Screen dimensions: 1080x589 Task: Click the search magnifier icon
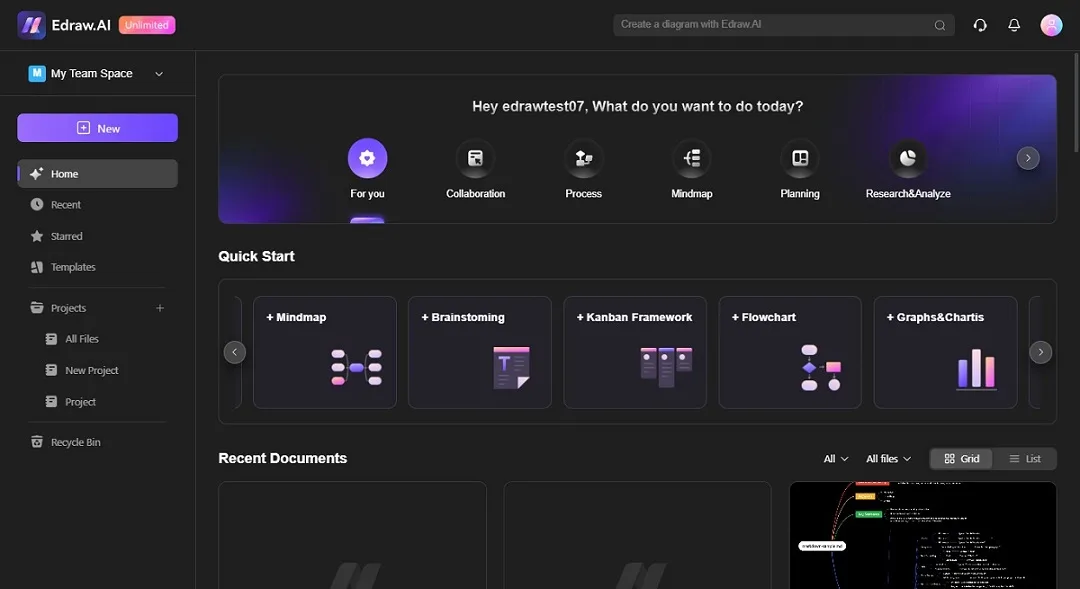(x=939, y=25)
